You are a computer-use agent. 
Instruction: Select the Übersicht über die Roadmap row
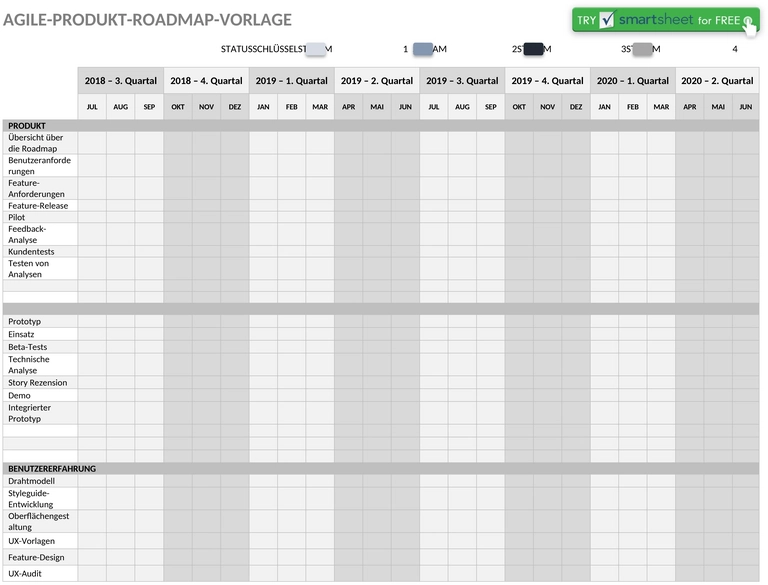381,143
